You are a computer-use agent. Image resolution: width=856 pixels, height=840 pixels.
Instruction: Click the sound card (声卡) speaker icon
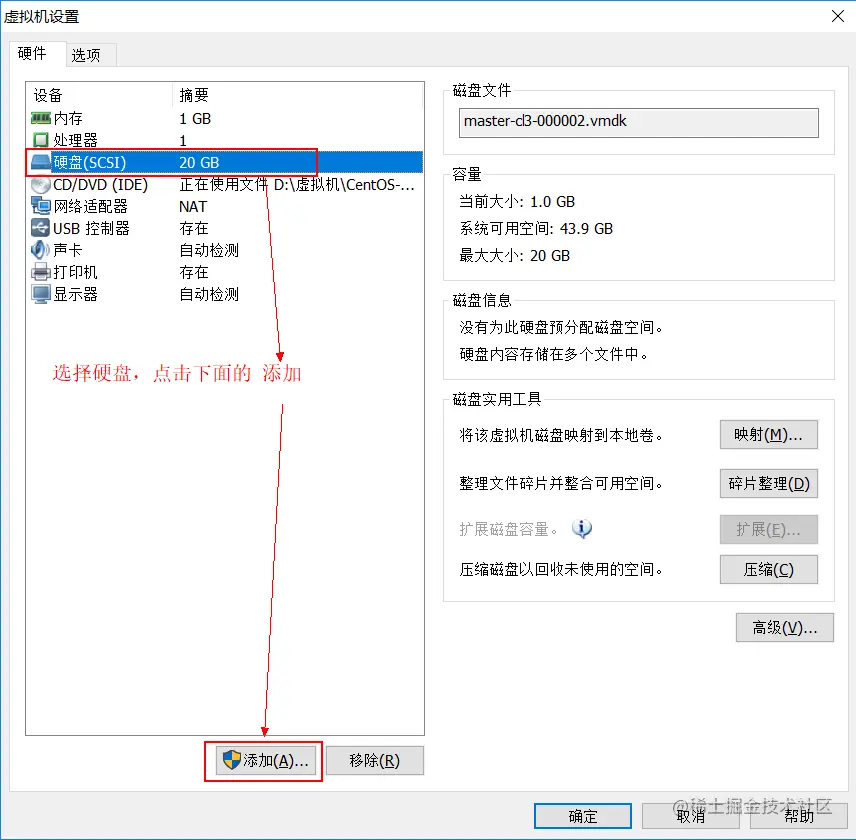tap(40, 250)
